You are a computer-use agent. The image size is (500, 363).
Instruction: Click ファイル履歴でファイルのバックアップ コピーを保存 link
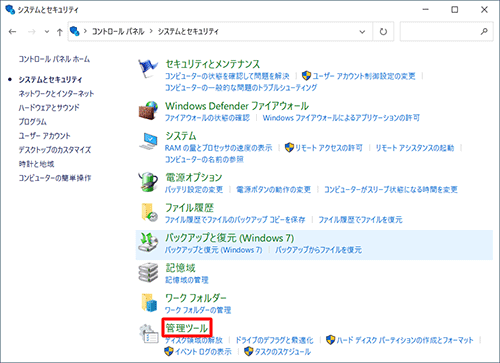(235, 220)
